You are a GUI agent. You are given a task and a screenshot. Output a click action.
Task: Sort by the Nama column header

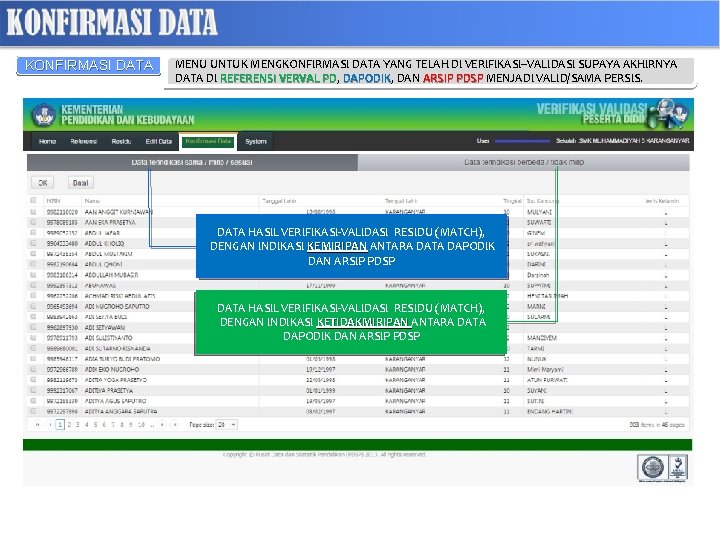click(92, 201)
